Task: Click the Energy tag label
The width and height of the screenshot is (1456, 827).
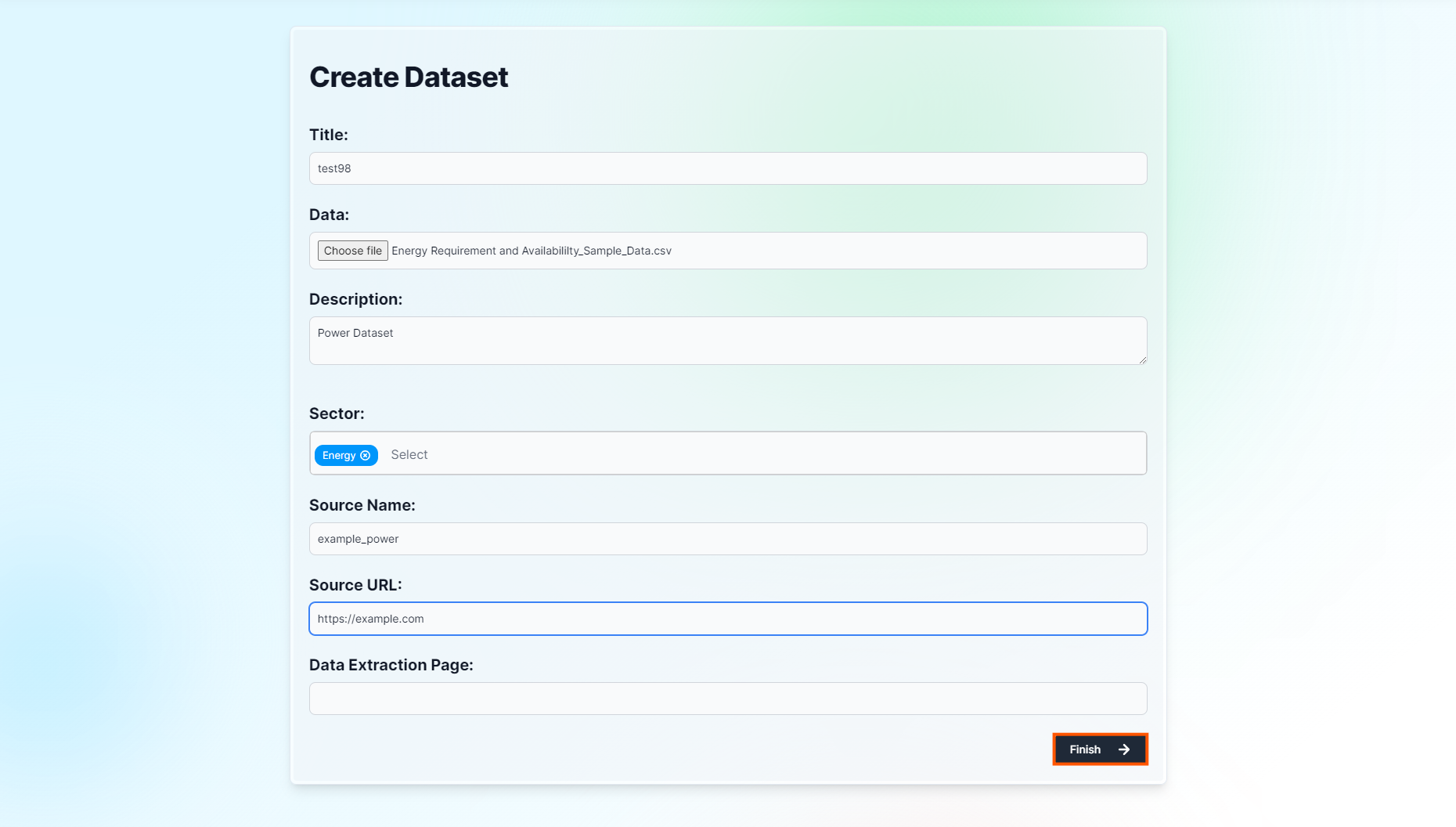Action: (338, 456)
